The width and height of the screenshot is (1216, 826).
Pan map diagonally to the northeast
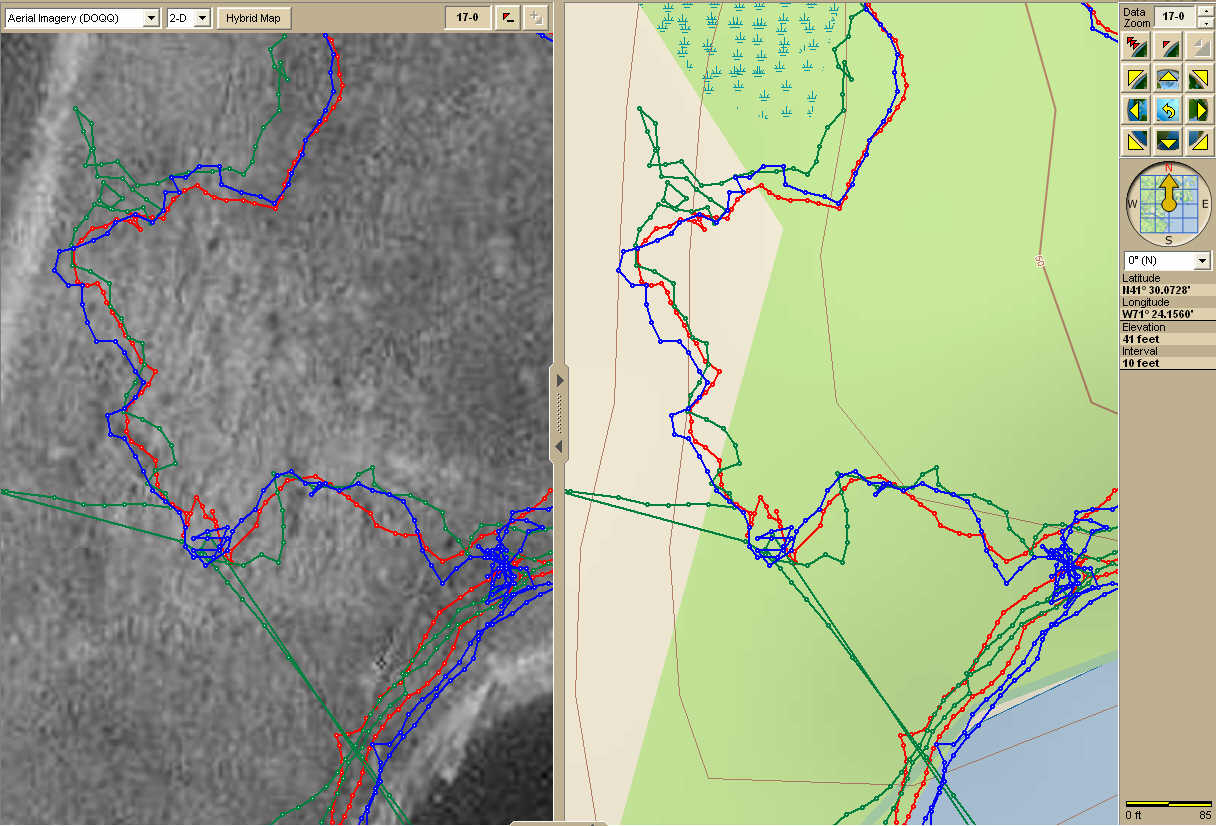pos(1198,78)
